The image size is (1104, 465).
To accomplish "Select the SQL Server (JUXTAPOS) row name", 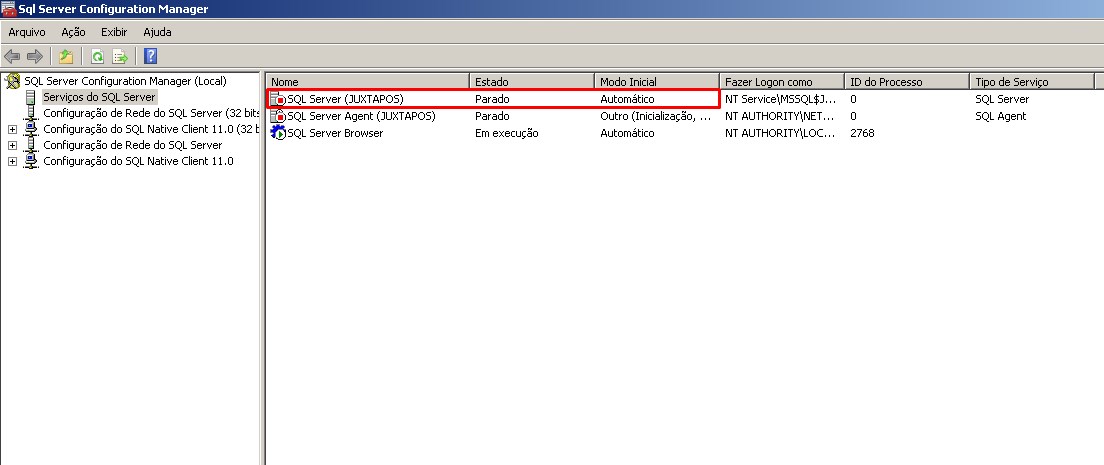I will [x=345, y=99].
